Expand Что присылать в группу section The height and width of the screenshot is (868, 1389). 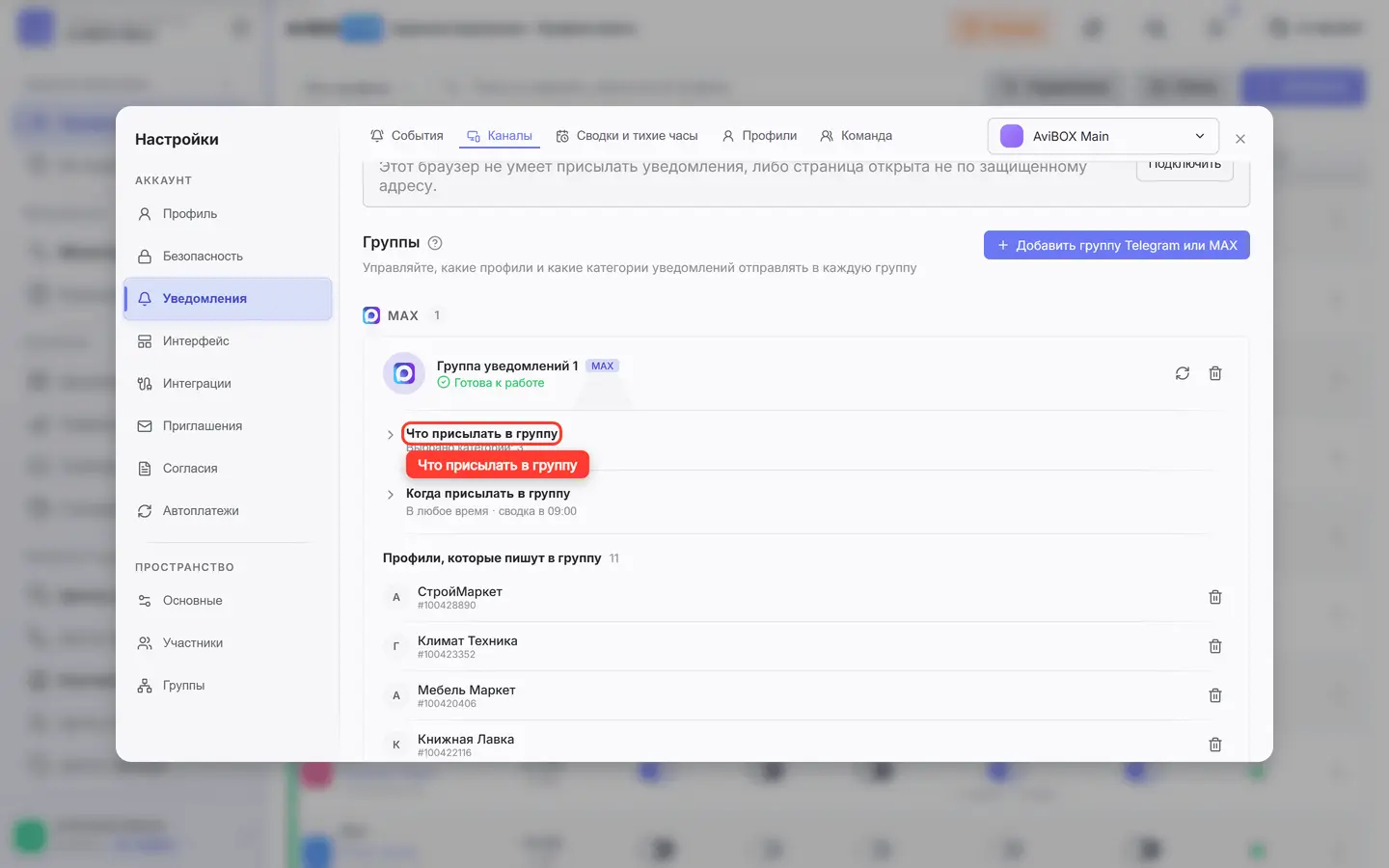click(481, 434)
